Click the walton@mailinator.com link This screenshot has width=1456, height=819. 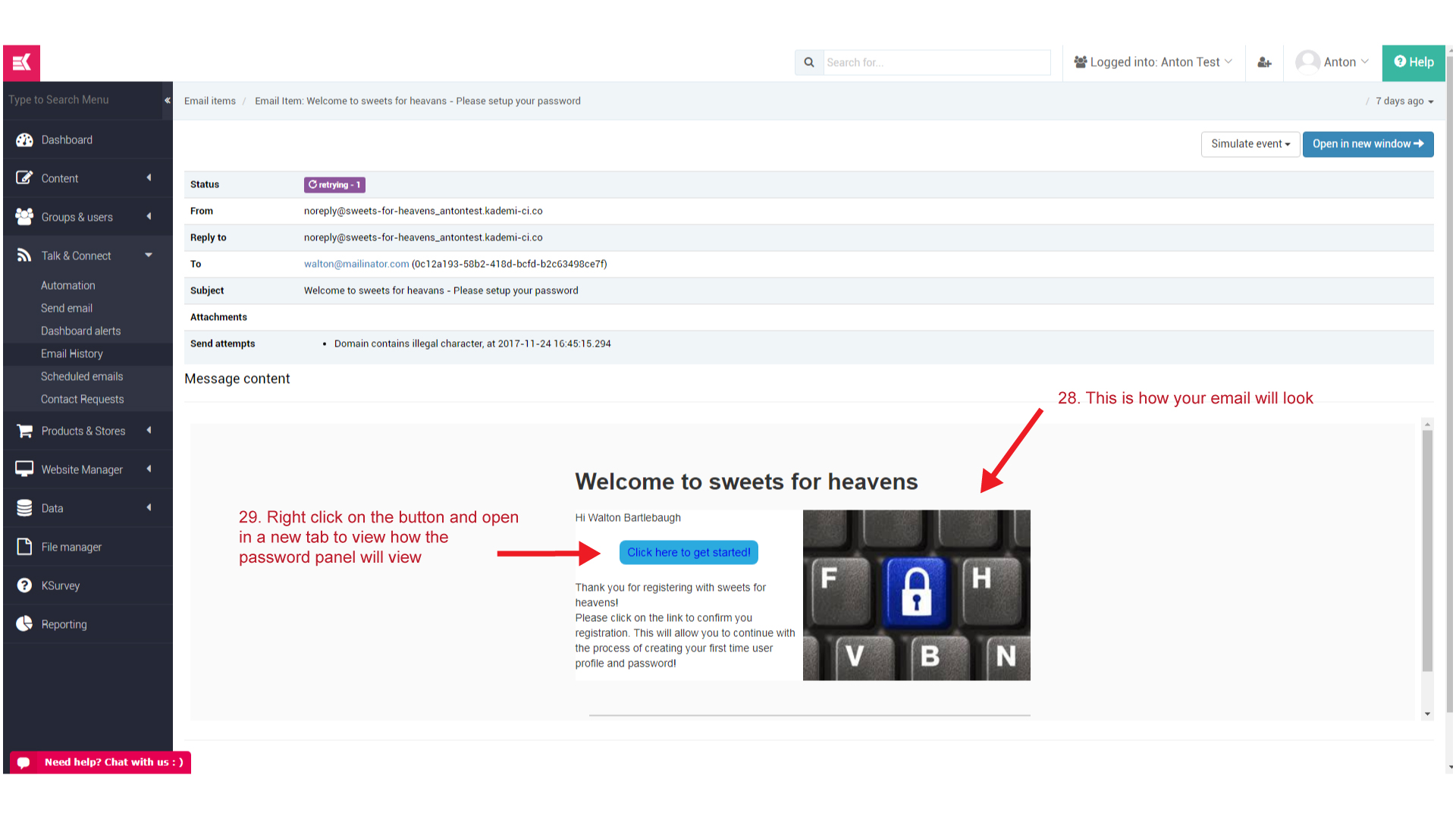pos(356,264)
